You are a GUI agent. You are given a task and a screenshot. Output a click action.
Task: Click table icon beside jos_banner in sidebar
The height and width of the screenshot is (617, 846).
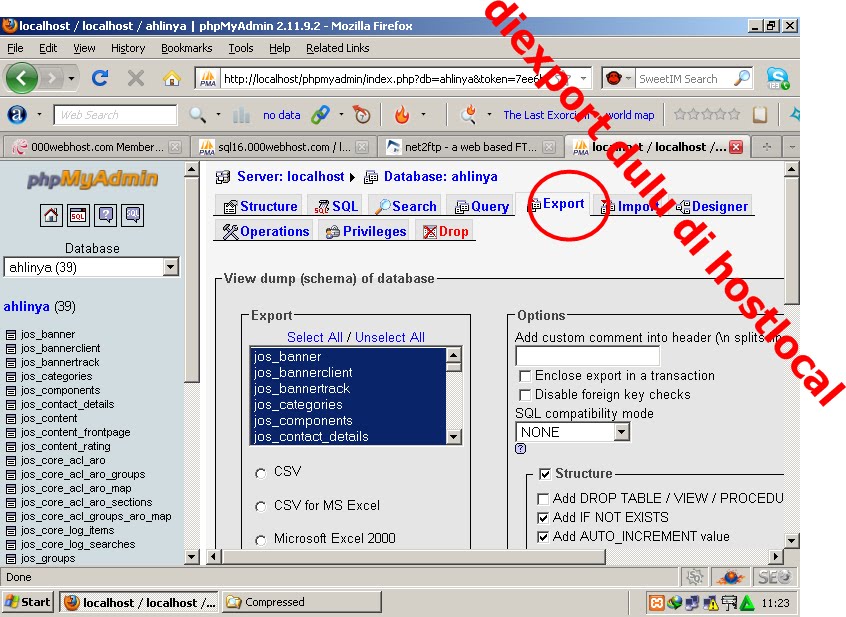(11, 334)
